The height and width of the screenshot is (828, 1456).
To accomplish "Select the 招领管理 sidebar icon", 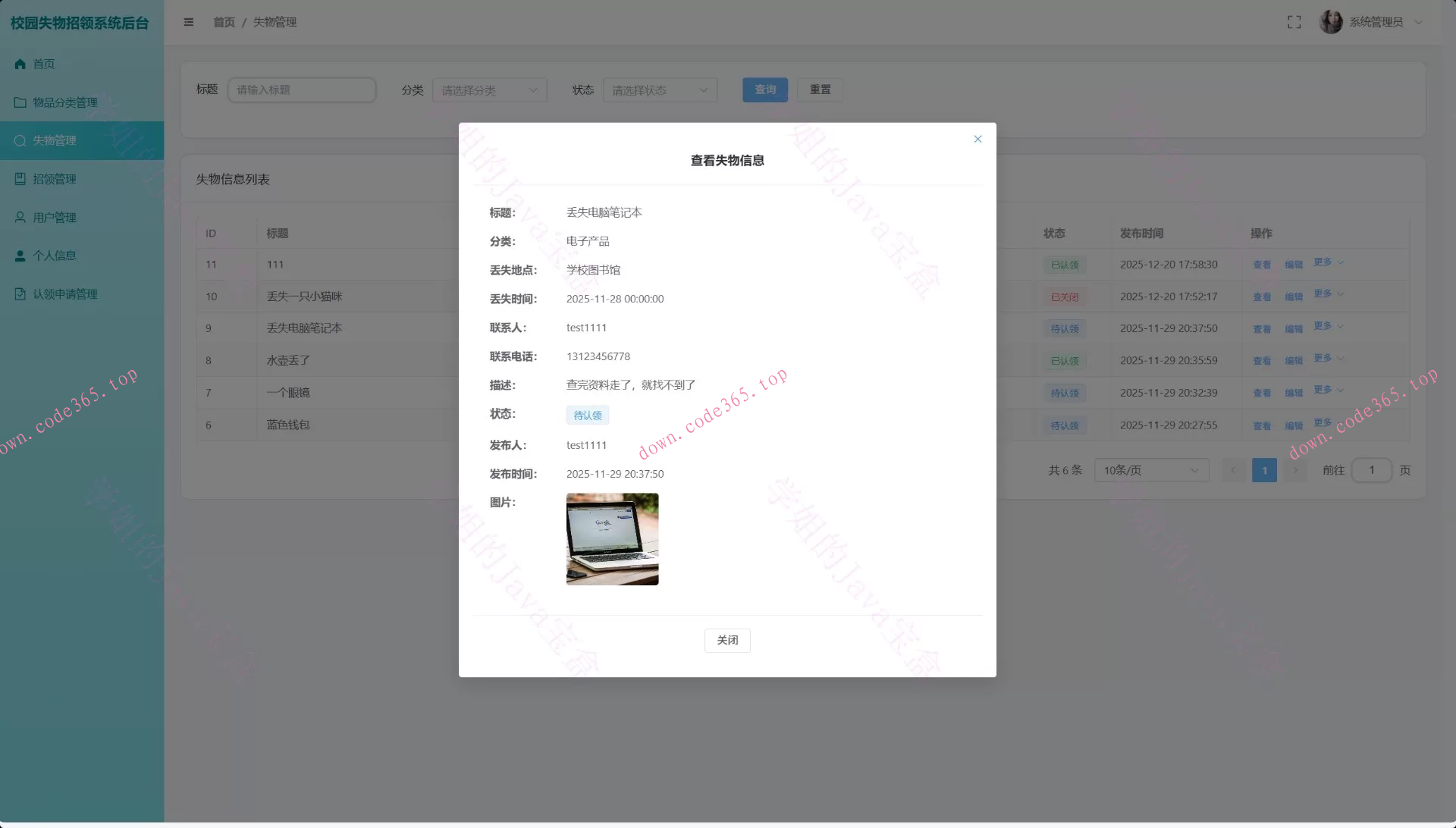I will point(20,178).
